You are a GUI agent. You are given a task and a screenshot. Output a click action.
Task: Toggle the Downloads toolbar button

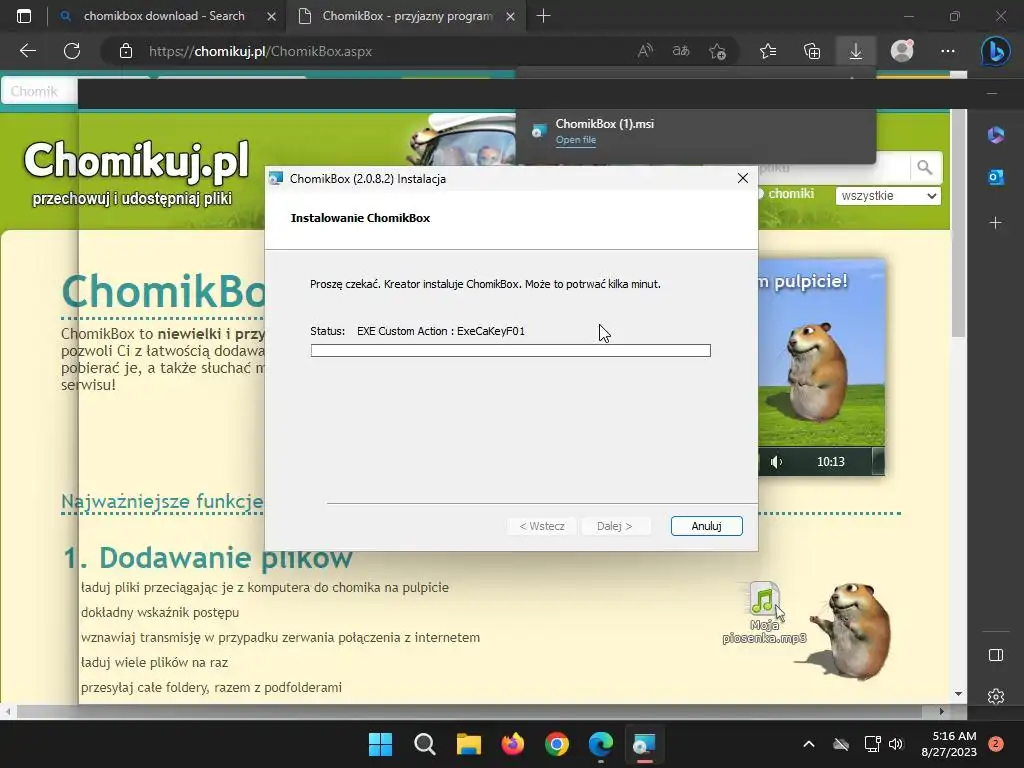click(856, 51)
